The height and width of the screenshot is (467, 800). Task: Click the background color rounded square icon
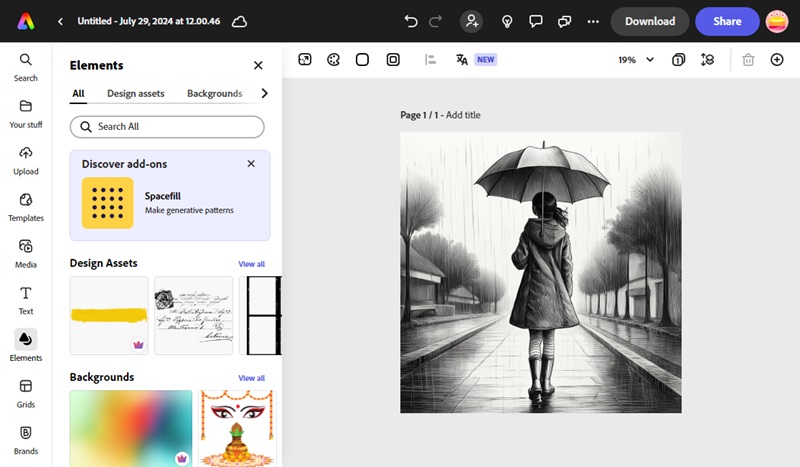362,60
